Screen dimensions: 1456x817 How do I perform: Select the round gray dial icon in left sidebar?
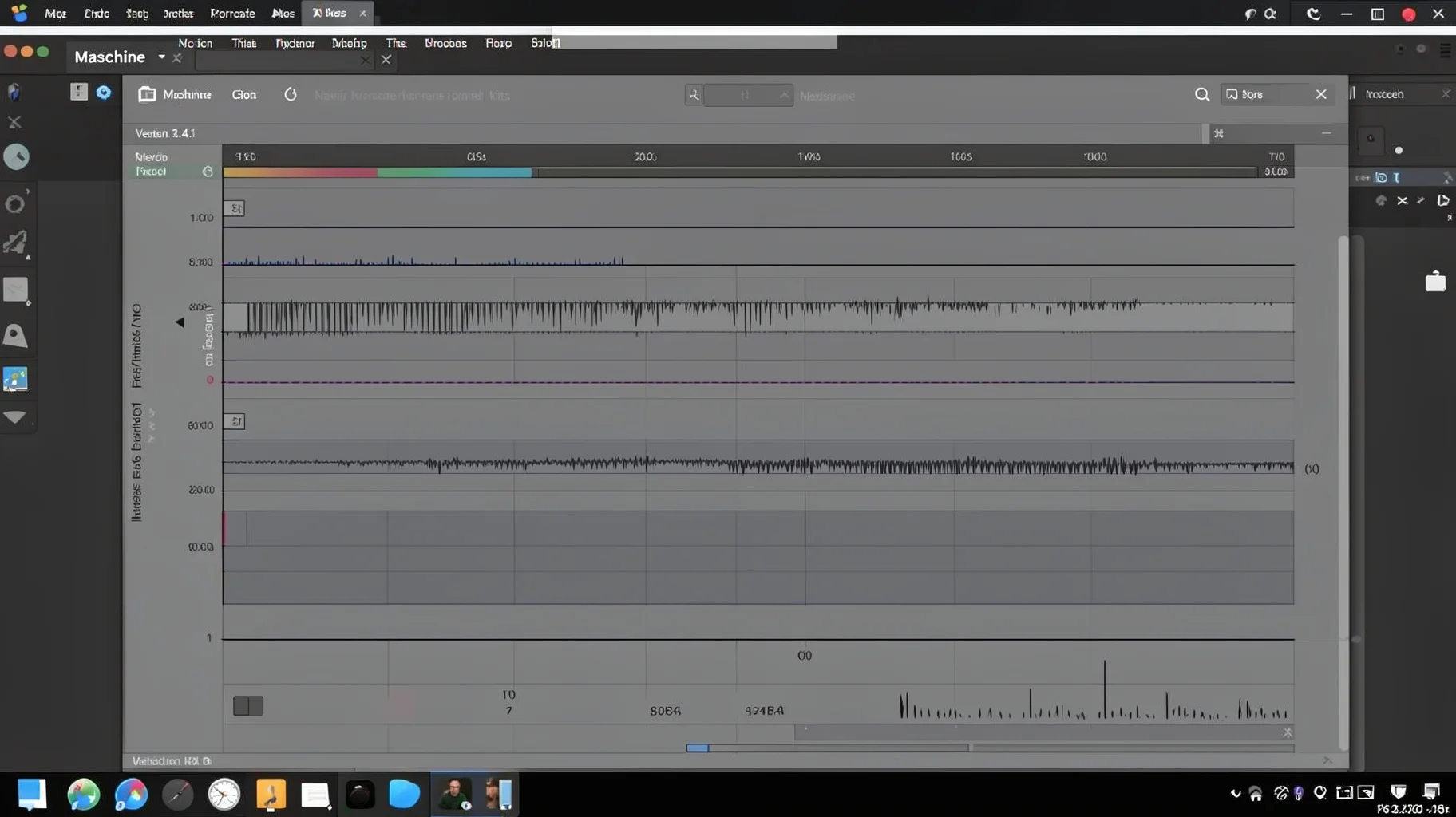[x=16, y=156]
